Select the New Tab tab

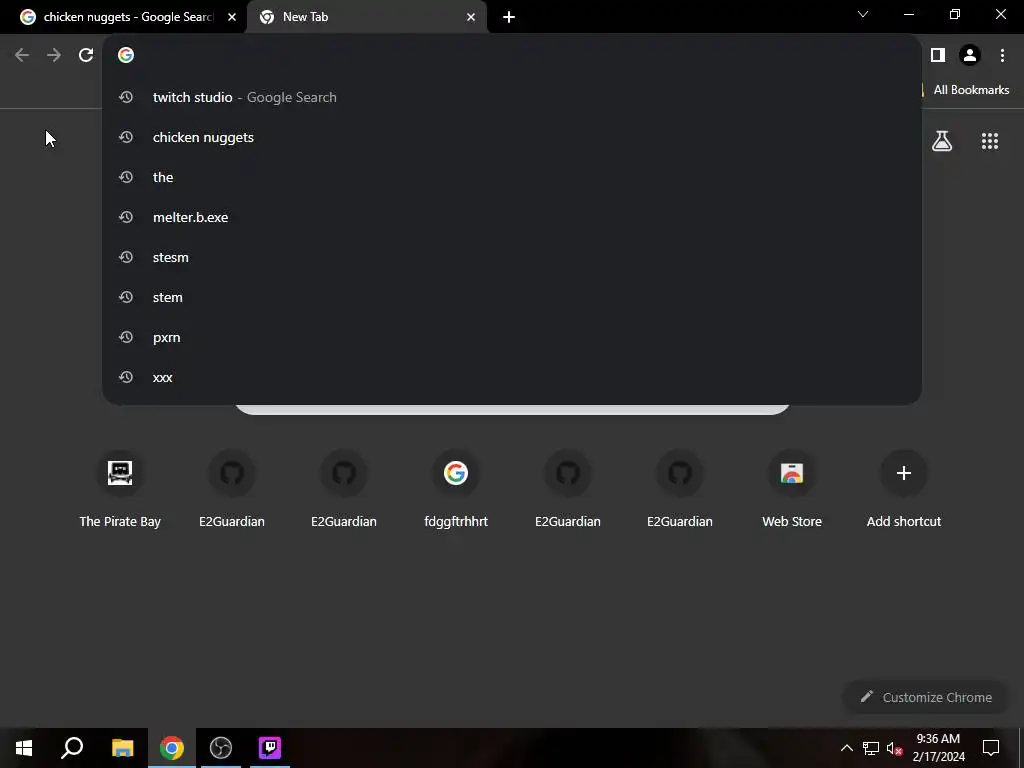[x=366, y=17]
